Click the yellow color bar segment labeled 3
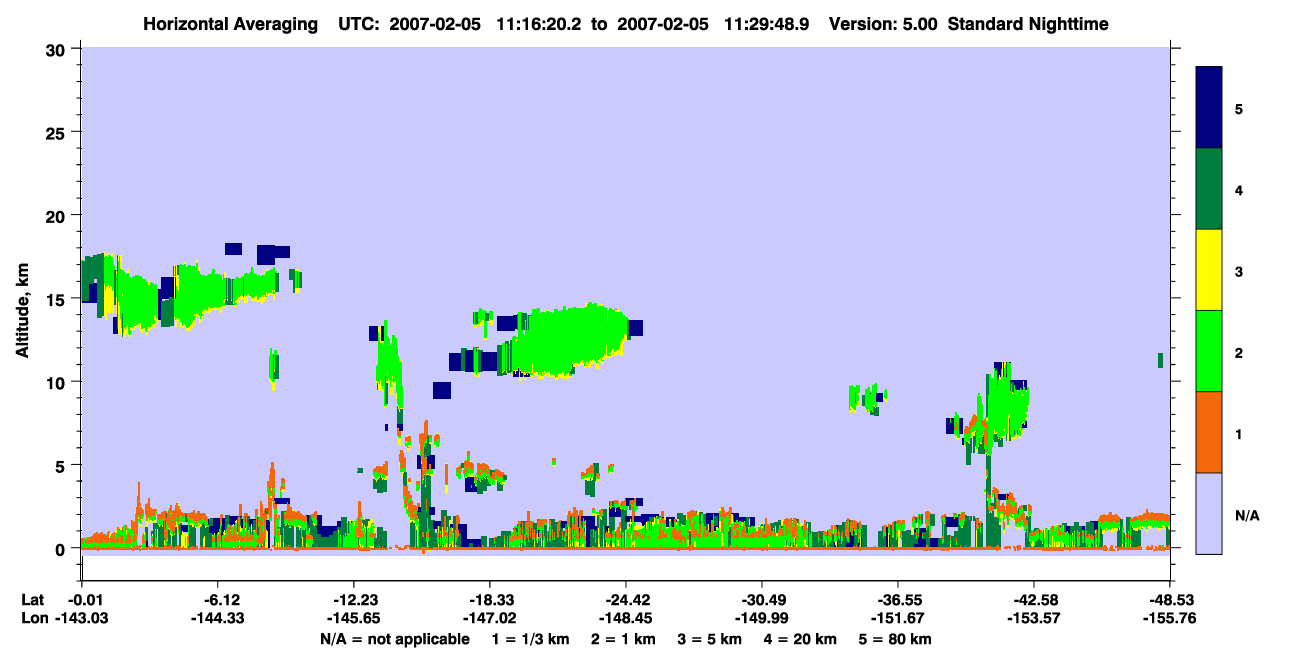 coord(1209,270)
